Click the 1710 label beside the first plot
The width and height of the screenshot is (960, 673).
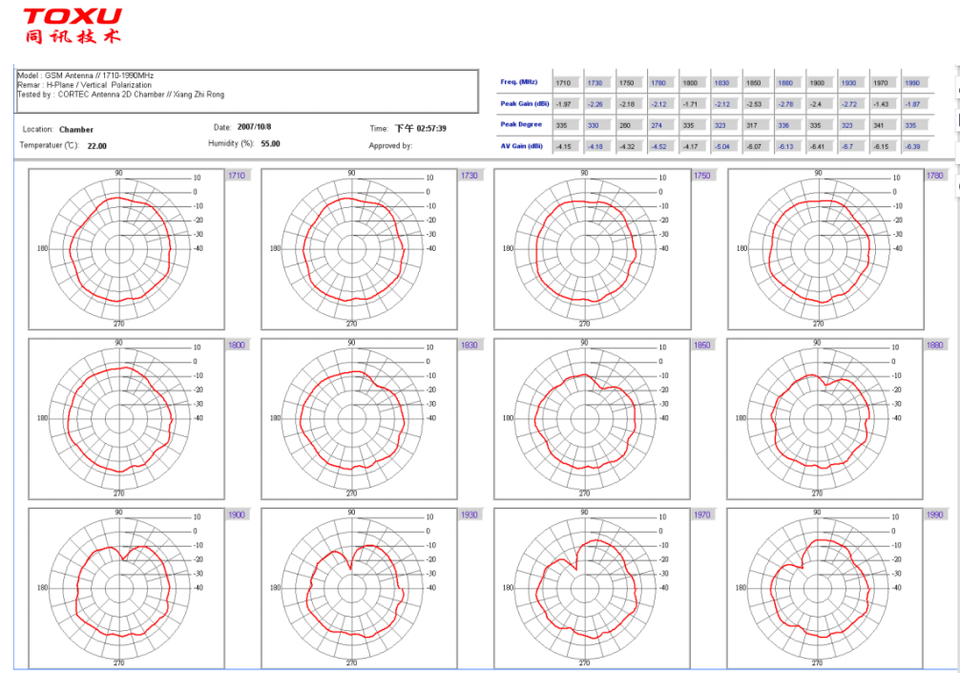tap(237, 176)
